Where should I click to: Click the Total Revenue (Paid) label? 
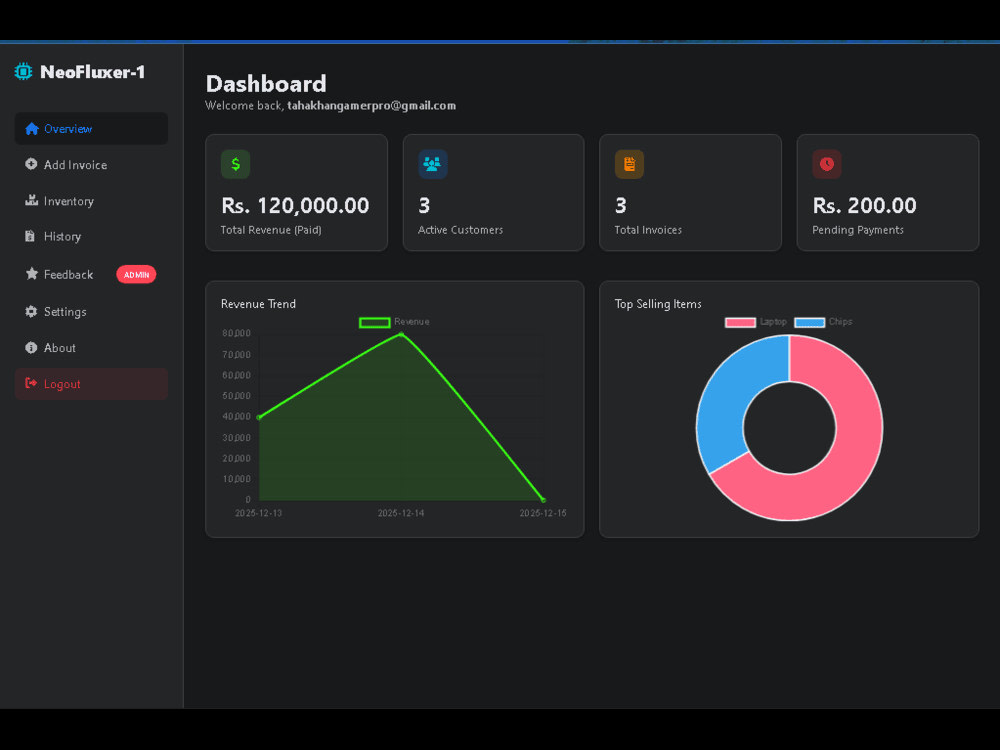[x=271, y=230]
